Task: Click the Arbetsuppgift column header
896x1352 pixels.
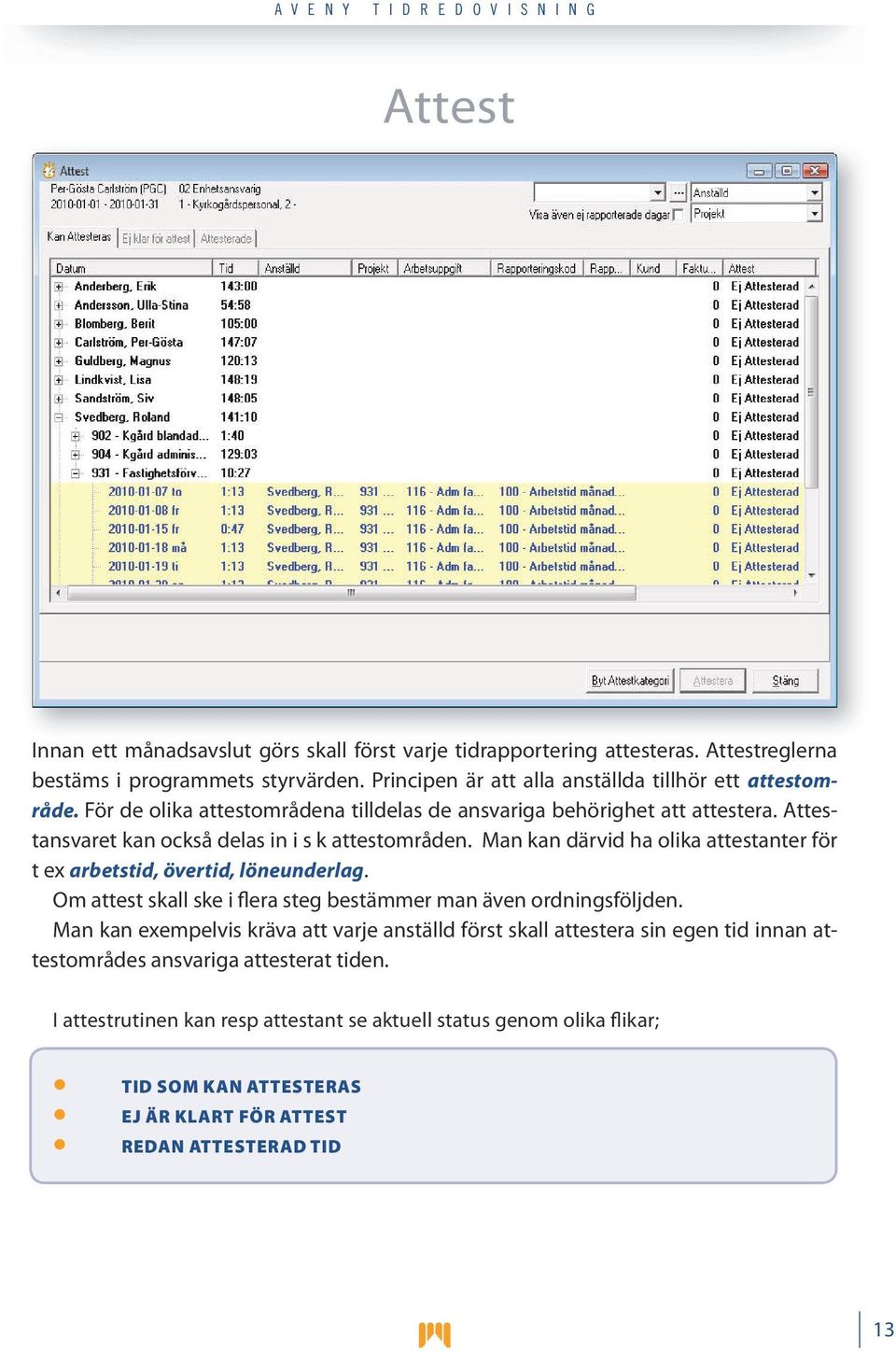Action: (x=444, y=268)
